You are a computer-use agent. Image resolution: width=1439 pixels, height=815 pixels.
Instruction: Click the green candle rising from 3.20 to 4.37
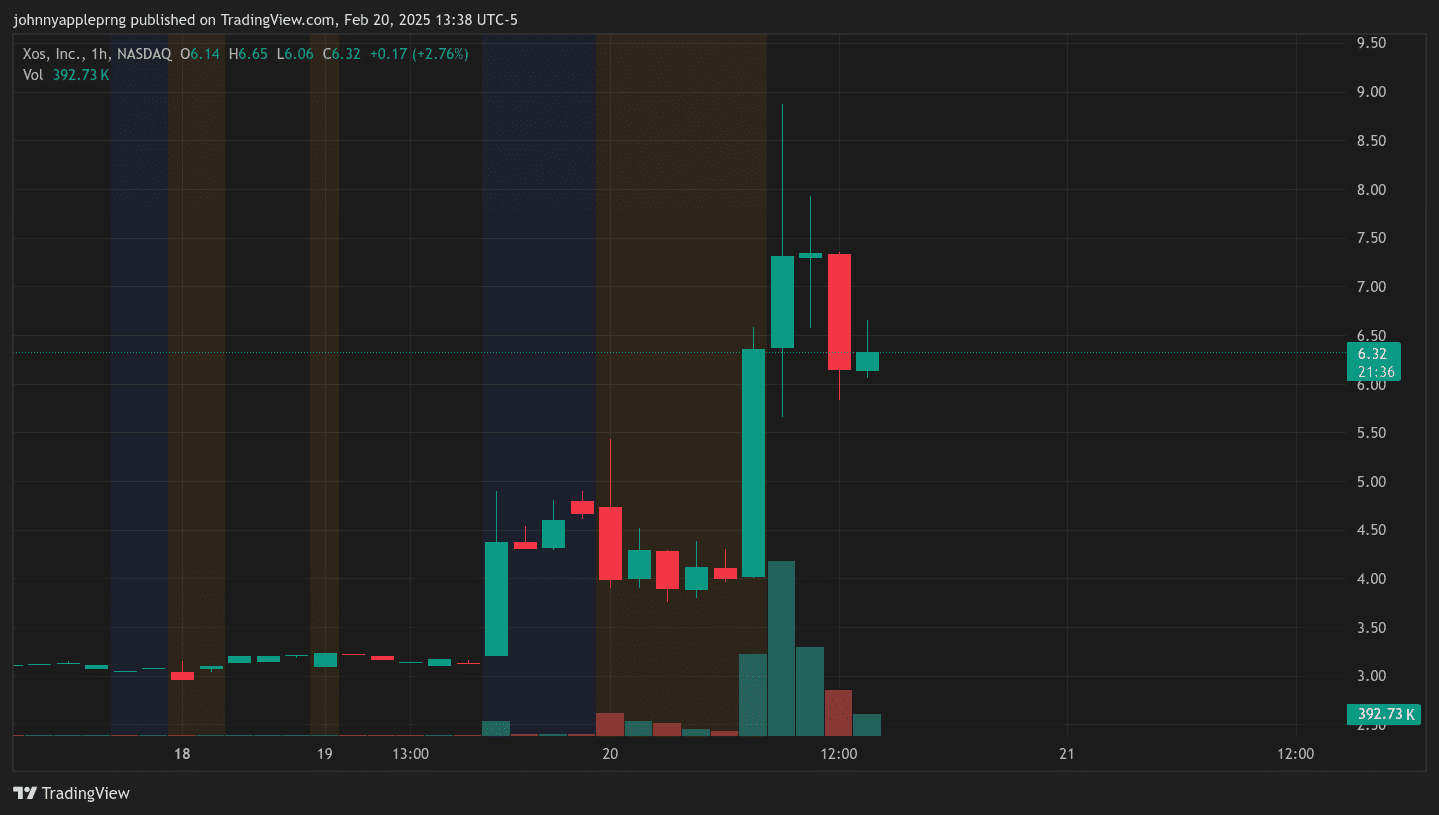(497, 599)
